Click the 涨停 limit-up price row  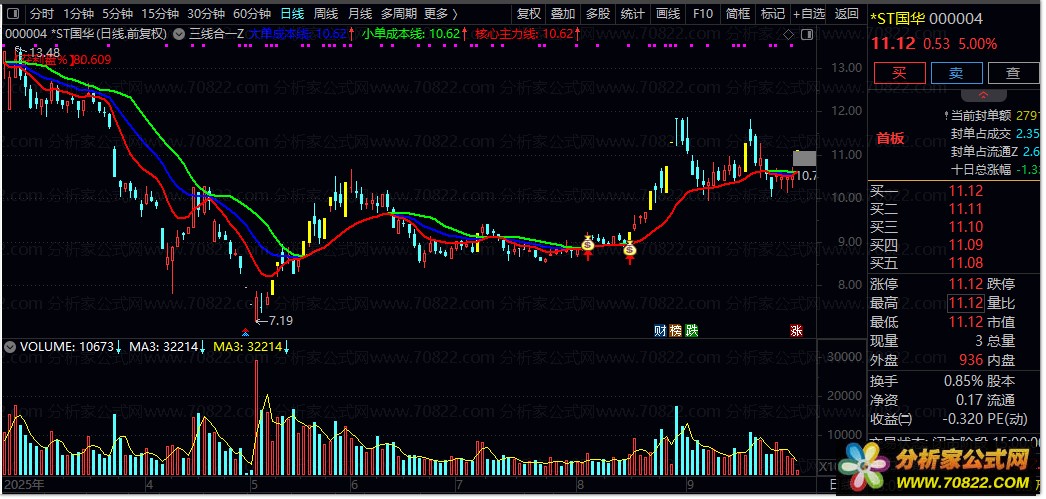927,284
